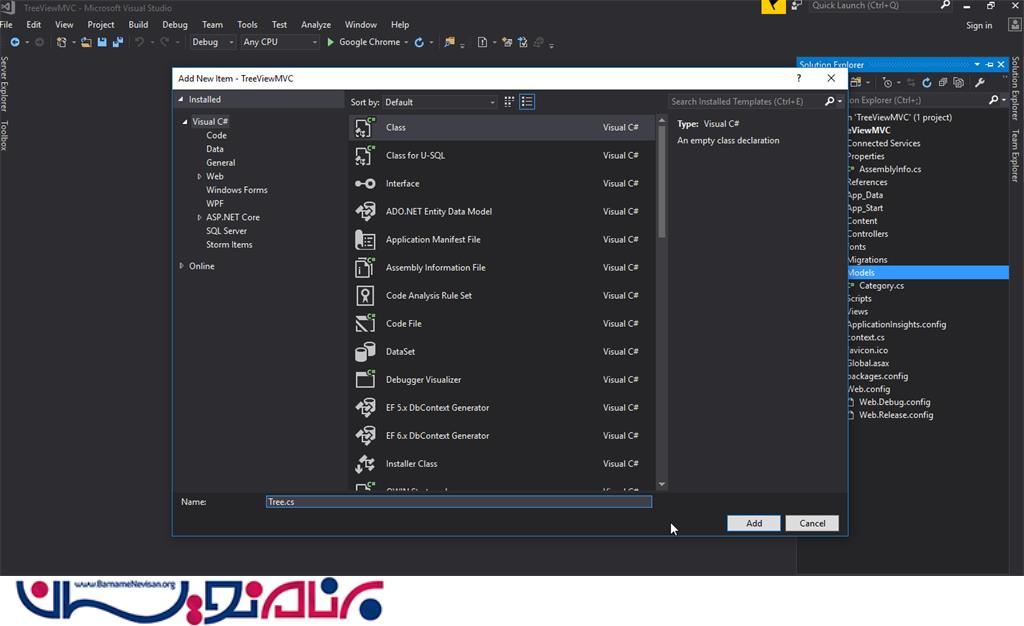The width and height of the screenshot is (1024, 626).
Task: Click the Find in Files toolbar icon
Action: 449,42
